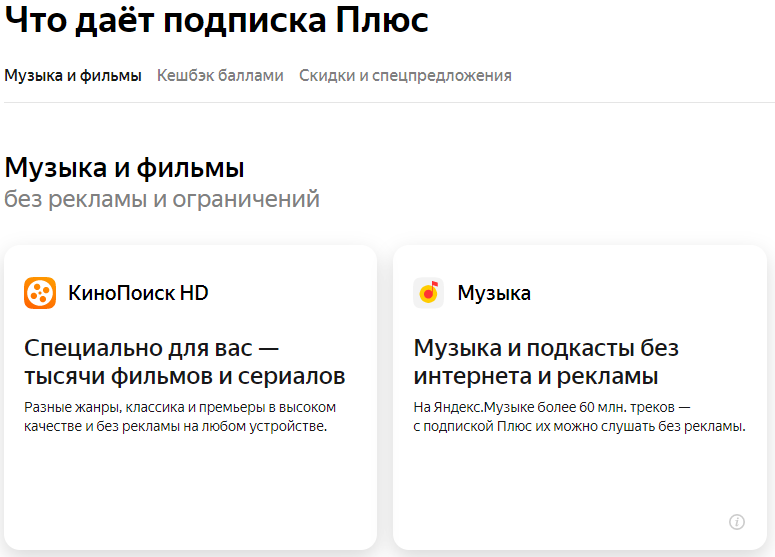This screenshot has width=775, height=557.
Task: Click the KinoPoisk HD orange film reel icon
Action: (40, 293)
